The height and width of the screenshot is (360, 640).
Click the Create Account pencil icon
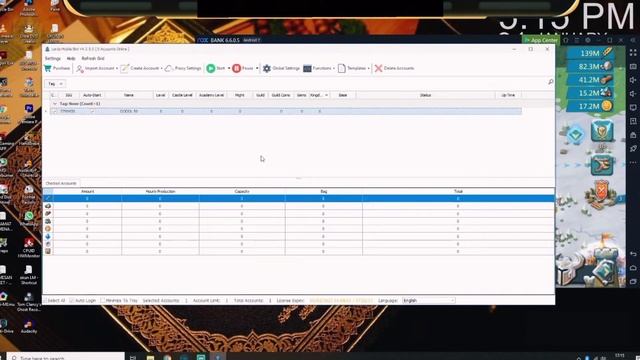[124, 69]
